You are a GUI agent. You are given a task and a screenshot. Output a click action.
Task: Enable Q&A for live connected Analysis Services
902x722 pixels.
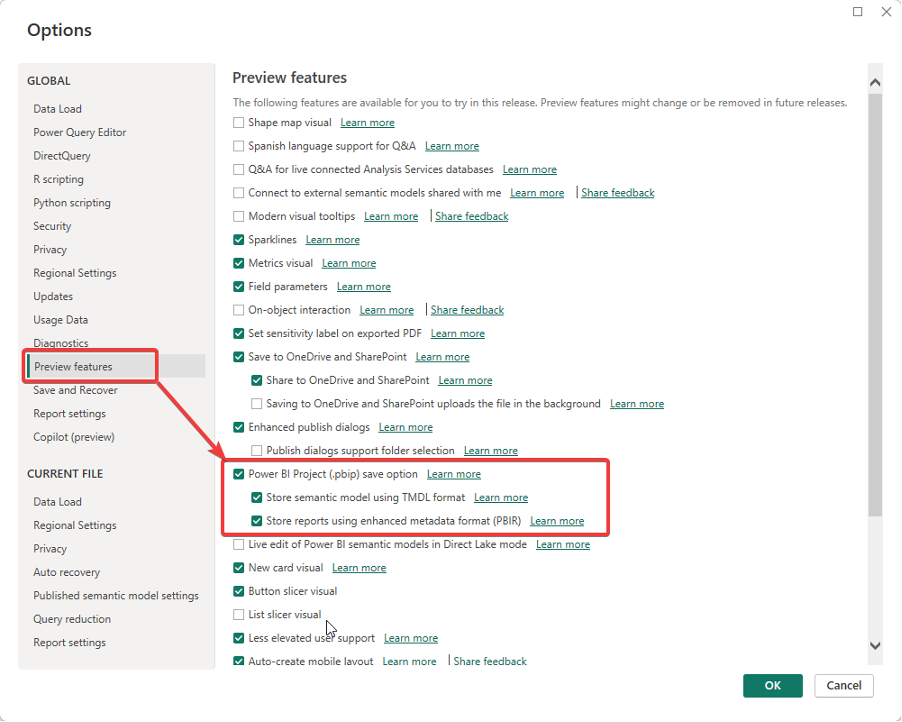(x=238, y=170)
